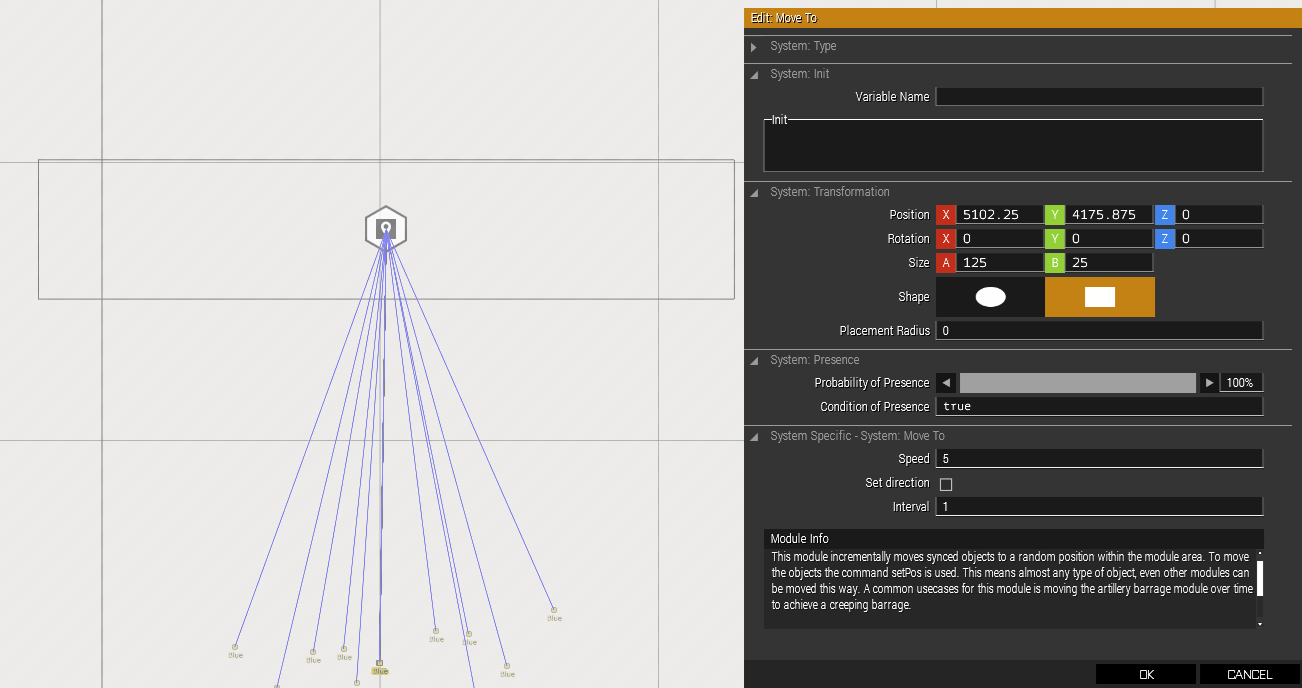Click the Placement Radius field

(1099, 331)
